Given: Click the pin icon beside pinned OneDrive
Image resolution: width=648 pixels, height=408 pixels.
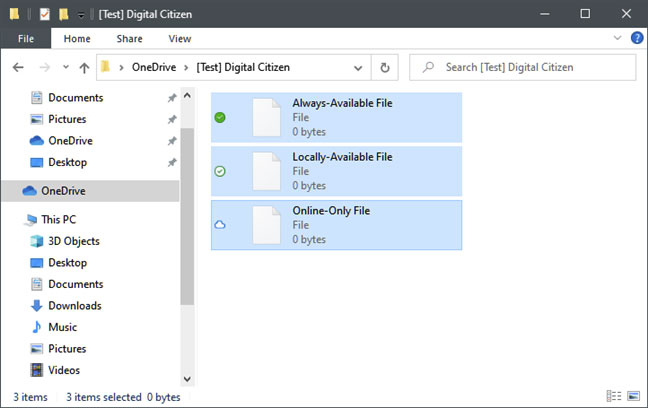Looking at the screenshot, I should (x=172, y=141).
